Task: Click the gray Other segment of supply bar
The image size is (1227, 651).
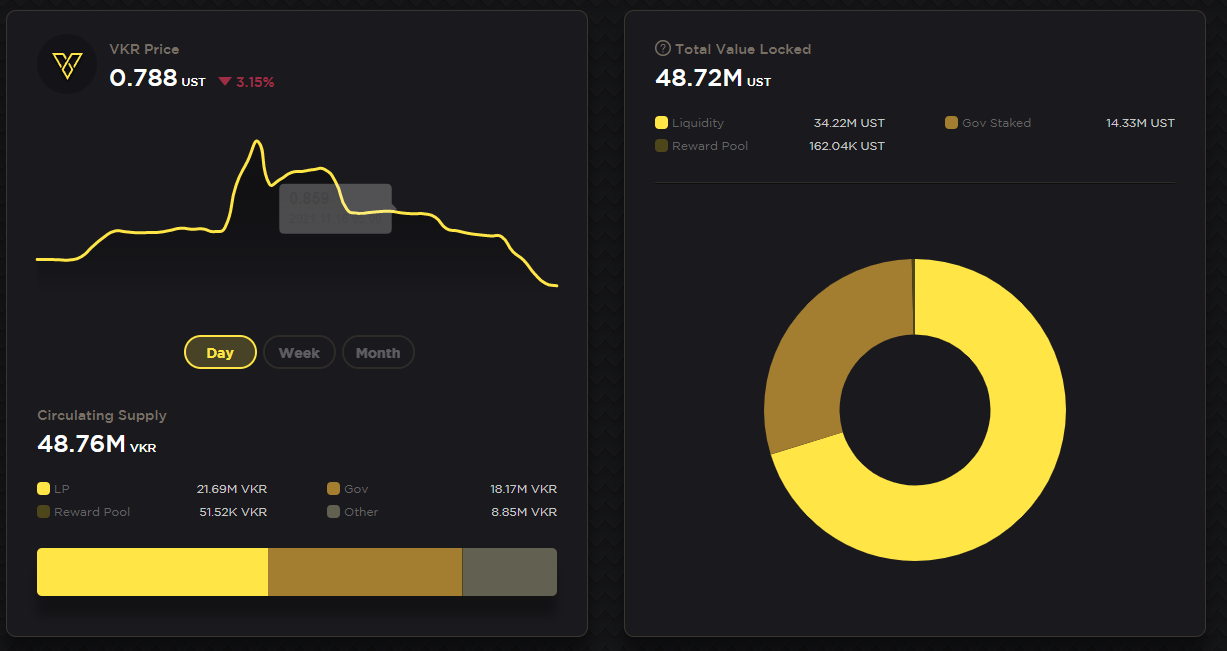Action: pos(509,572)
